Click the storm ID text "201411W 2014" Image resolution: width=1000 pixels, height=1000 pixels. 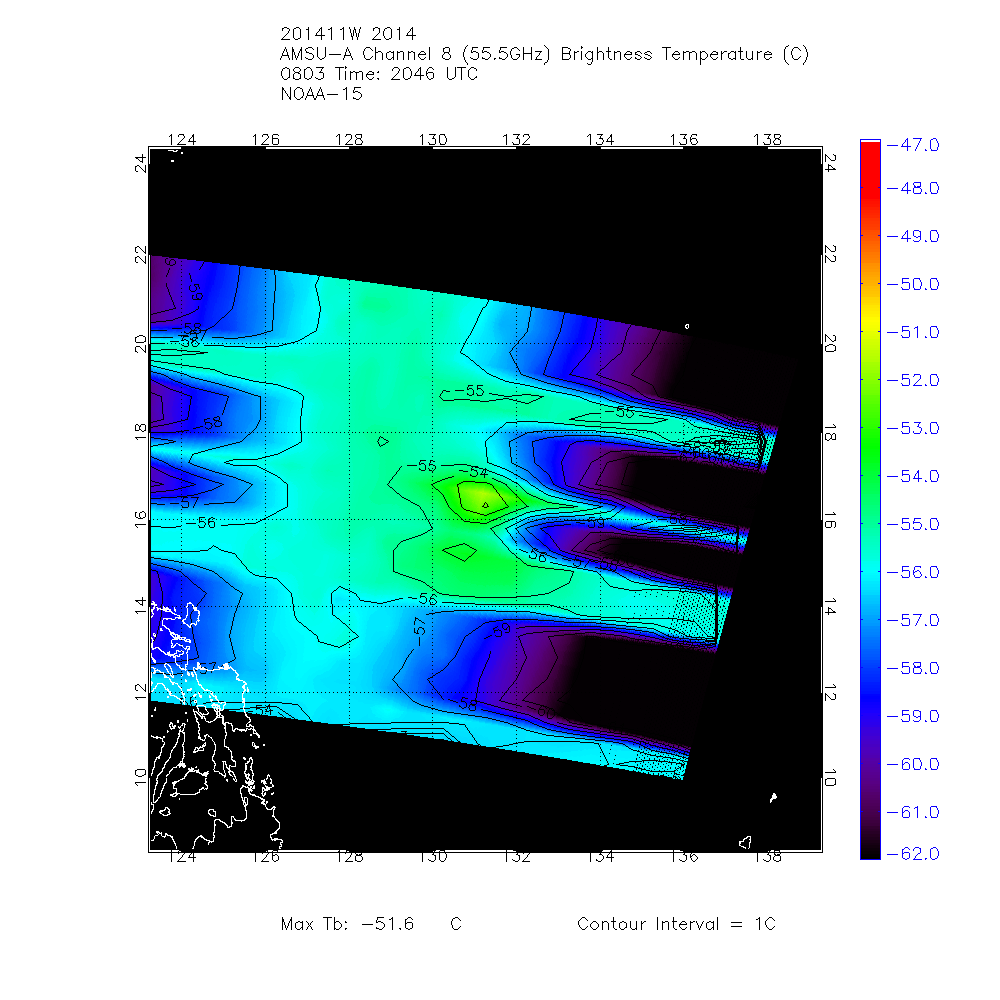point(348,34)
